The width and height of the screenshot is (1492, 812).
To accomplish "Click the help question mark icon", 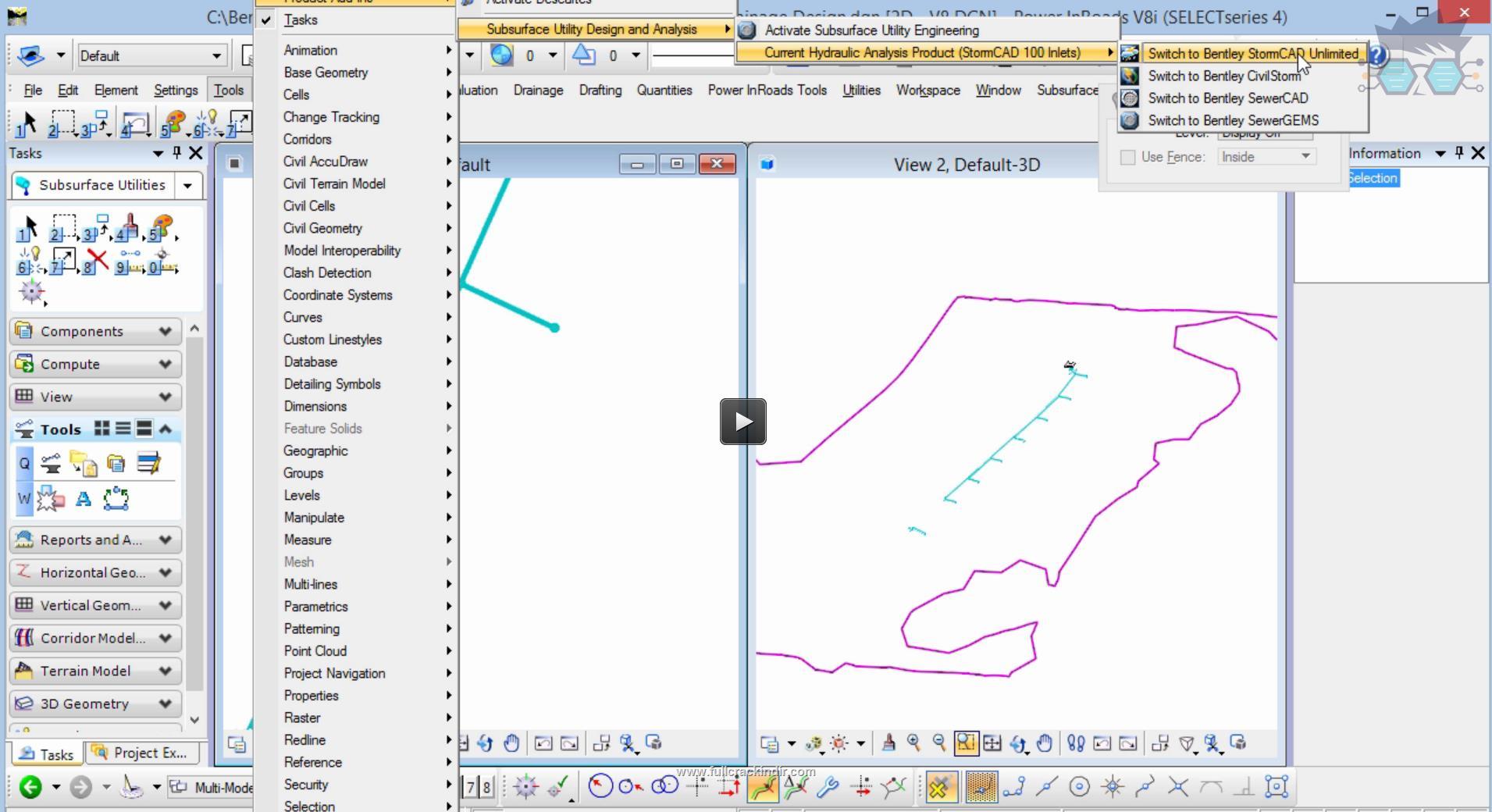I will [x=1377, y=55].
